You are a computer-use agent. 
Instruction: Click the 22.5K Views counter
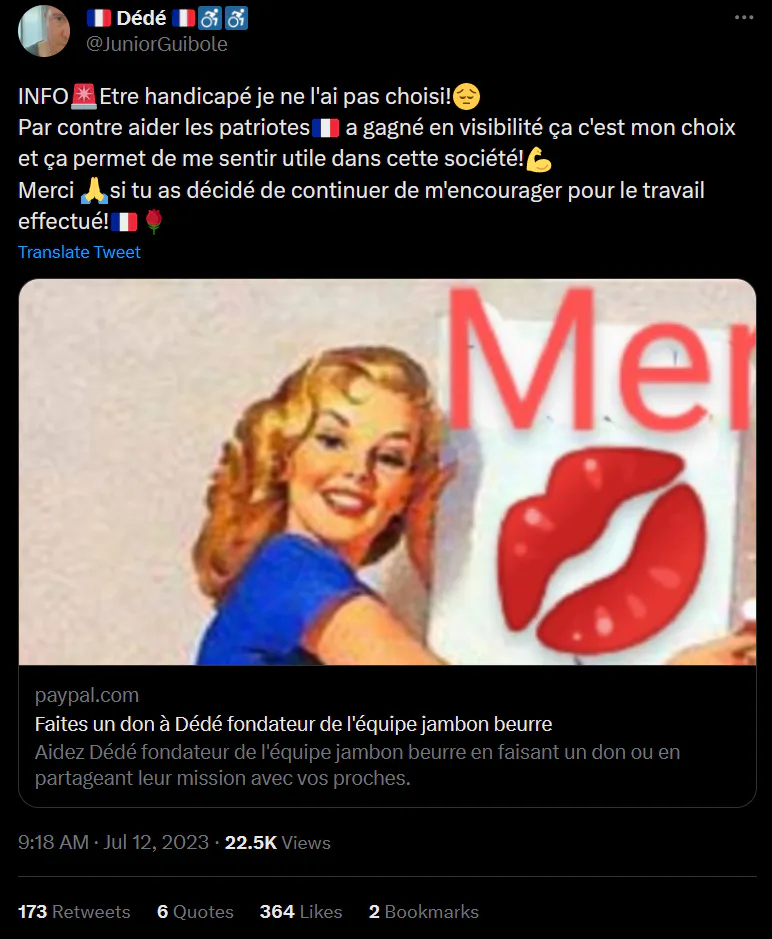pos(277,843)
